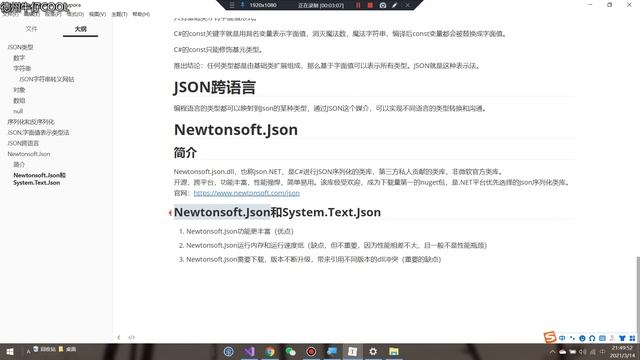Switch to the 大纲 outline tab
This screenshot has width=640, height=360.
click(x=80, y=29)
